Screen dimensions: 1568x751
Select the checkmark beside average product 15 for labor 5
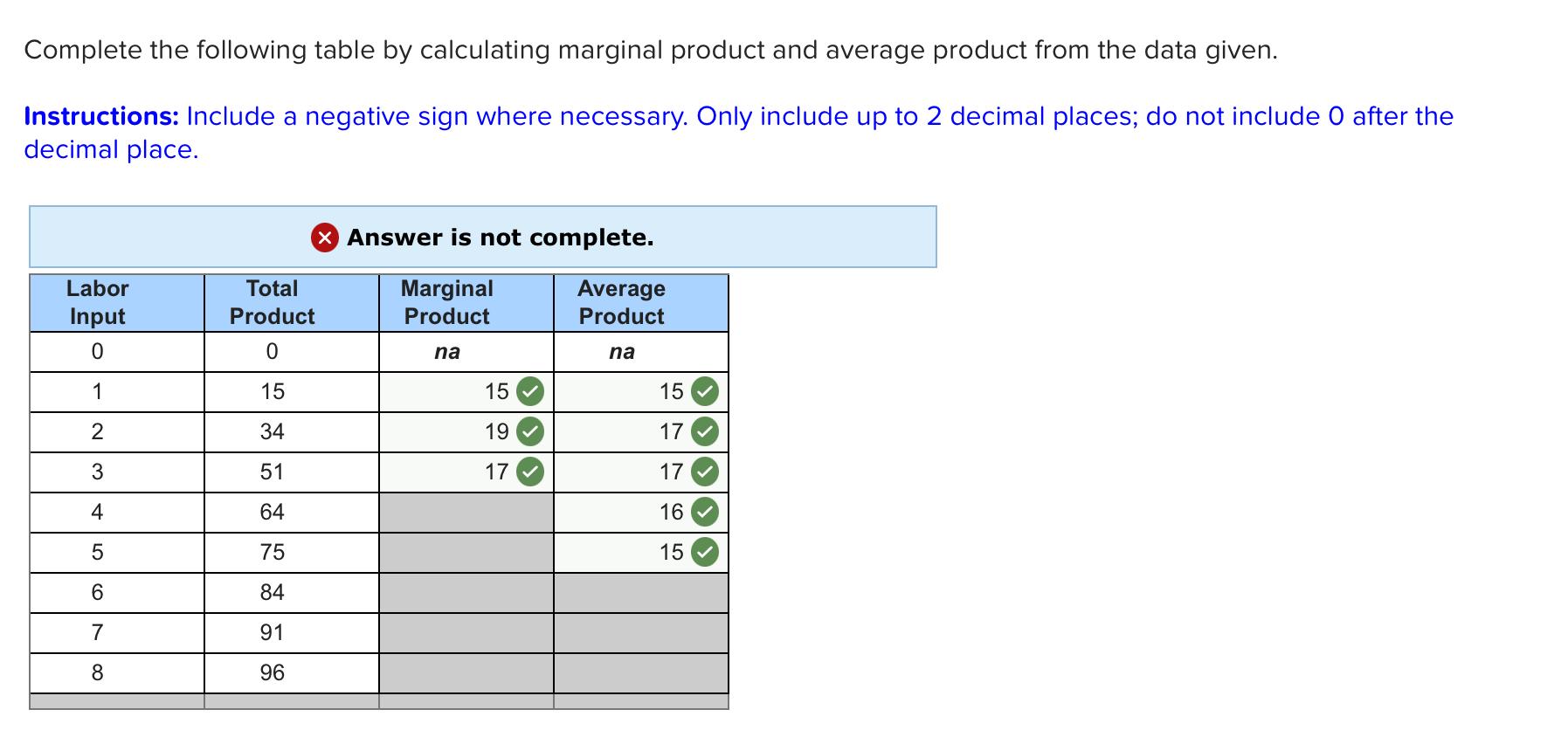703,551
